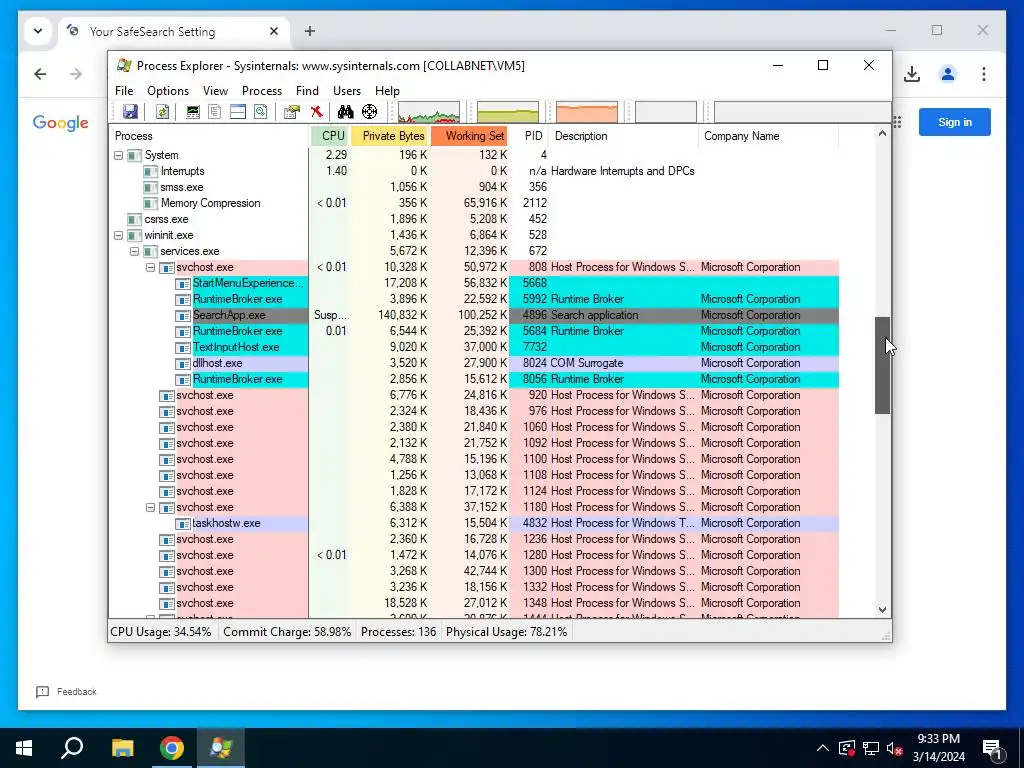Select RuntimeBroker.exe with PID 8056
1024x768 pixels.
click(473, 379)
